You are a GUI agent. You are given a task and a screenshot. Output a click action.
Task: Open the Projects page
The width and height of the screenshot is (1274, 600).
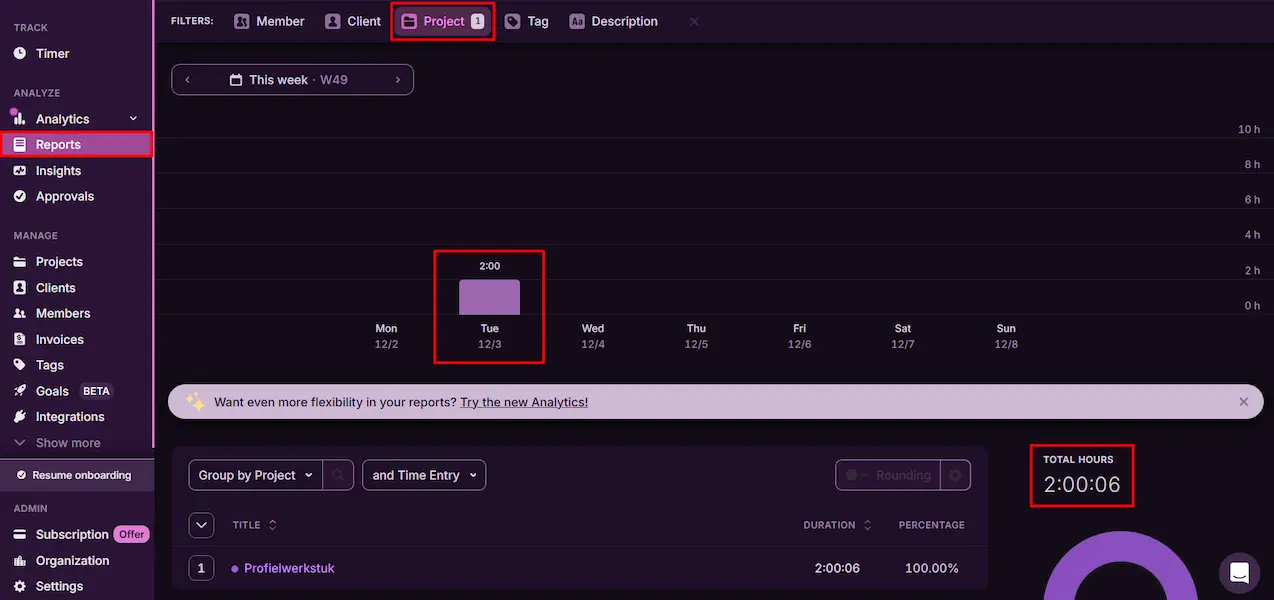click(59, 261)
